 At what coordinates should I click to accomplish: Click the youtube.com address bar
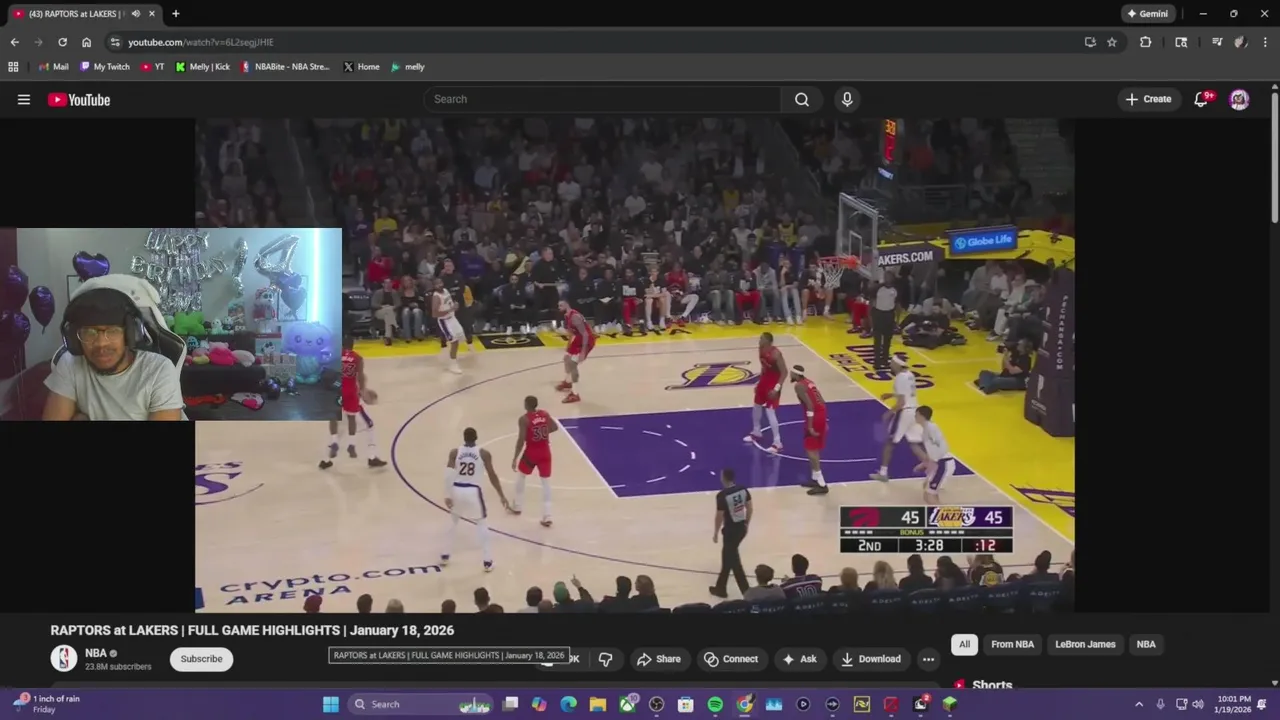[x=600, y=42]
